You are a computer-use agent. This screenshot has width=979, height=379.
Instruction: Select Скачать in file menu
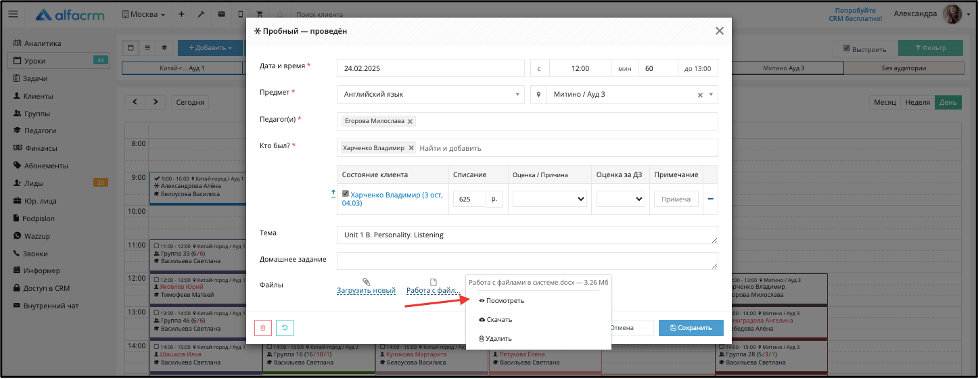[x=496, y=320]
